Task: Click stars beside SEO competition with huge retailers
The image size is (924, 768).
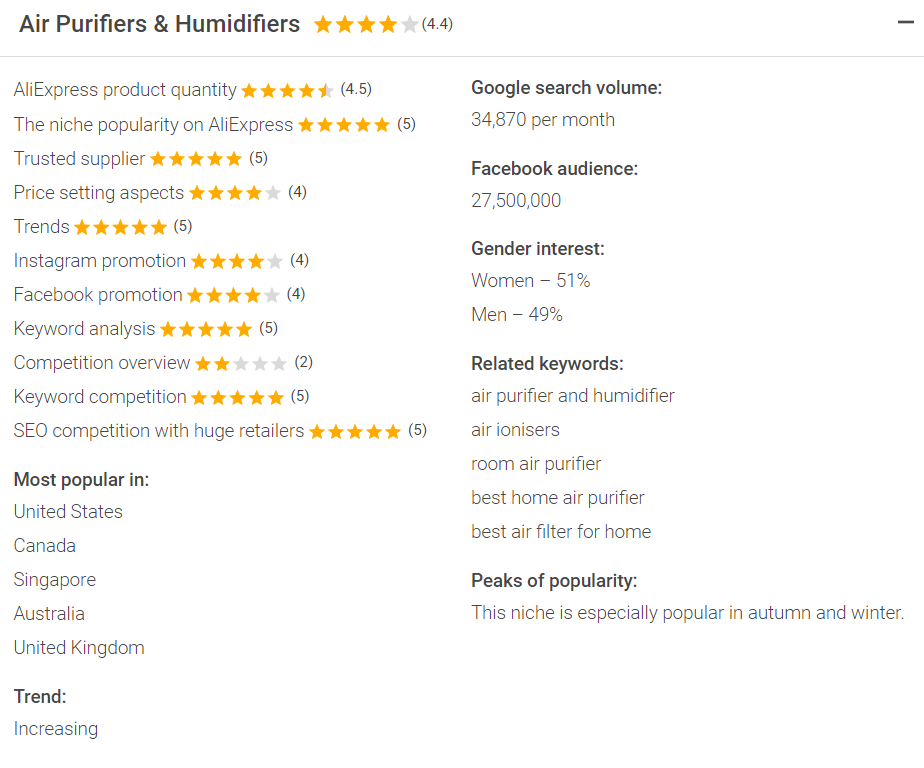Action: [355, 431]
